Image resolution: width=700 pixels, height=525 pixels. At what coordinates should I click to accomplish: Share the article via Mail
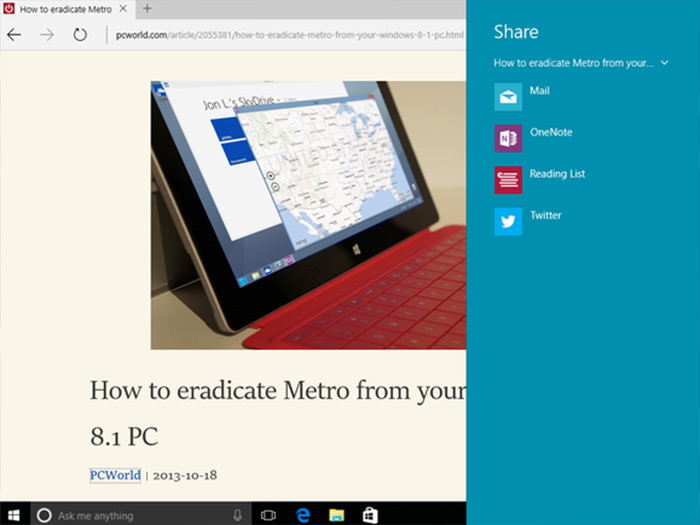(x=509, y=97)
